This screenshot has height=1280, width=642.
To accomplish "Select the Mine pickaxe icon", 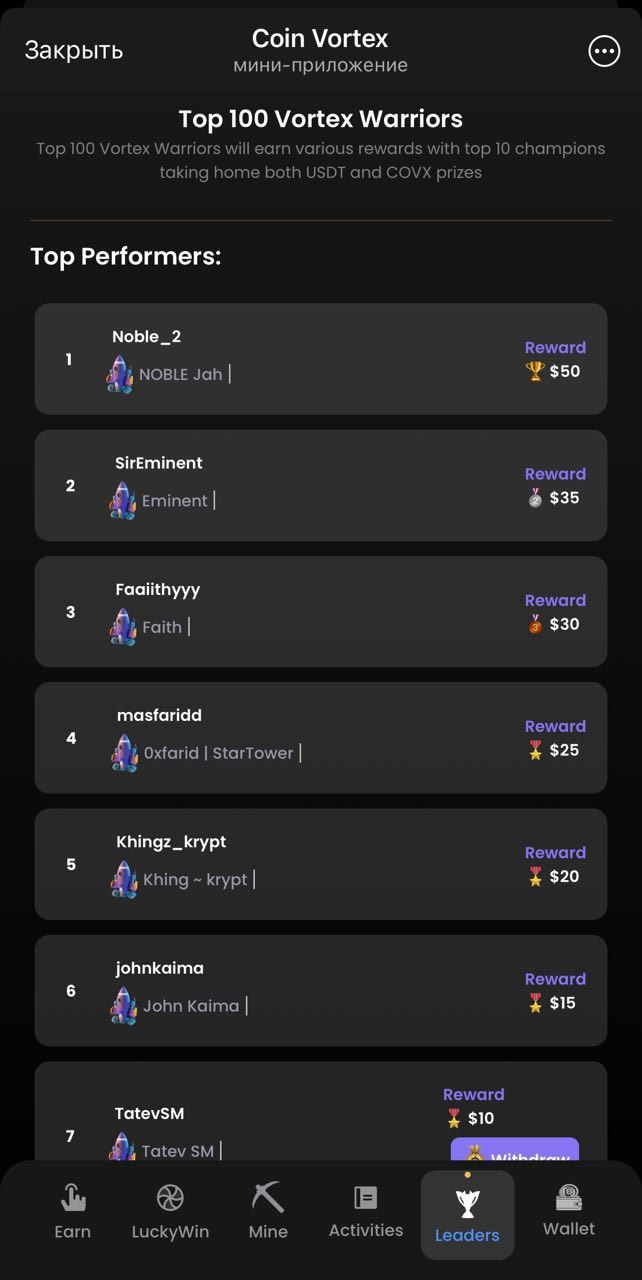I will pyautogui.click(x=268, y=1195).
